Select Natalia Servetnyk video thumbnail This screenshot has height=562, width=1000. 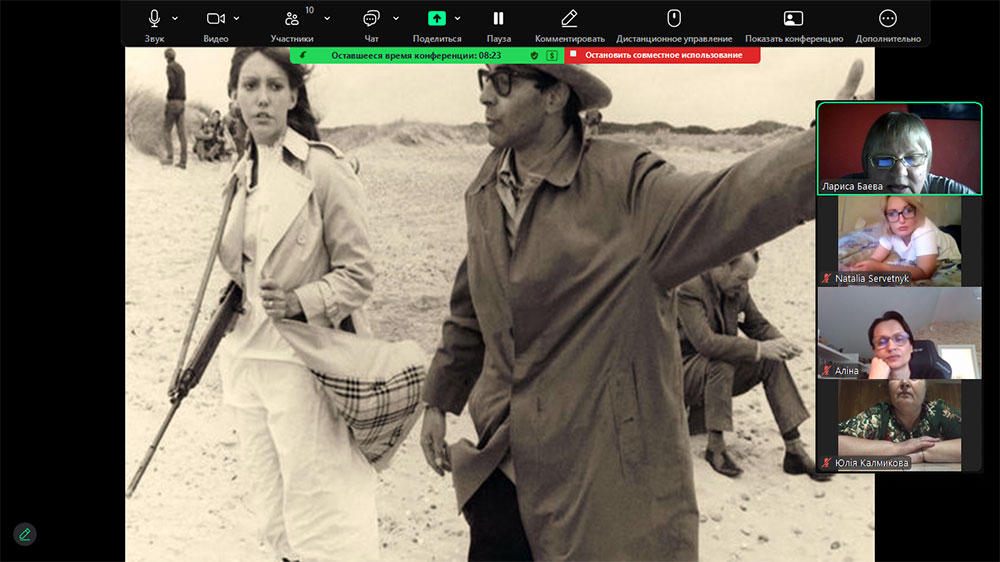click(x=899, y=240)
